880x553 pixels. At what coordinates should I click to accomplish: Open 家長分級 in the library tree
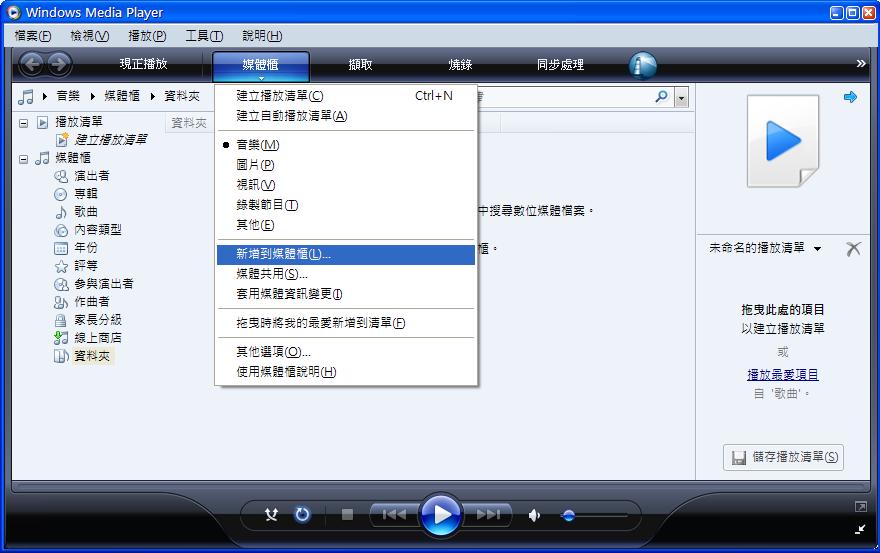(x=98, y=319)
